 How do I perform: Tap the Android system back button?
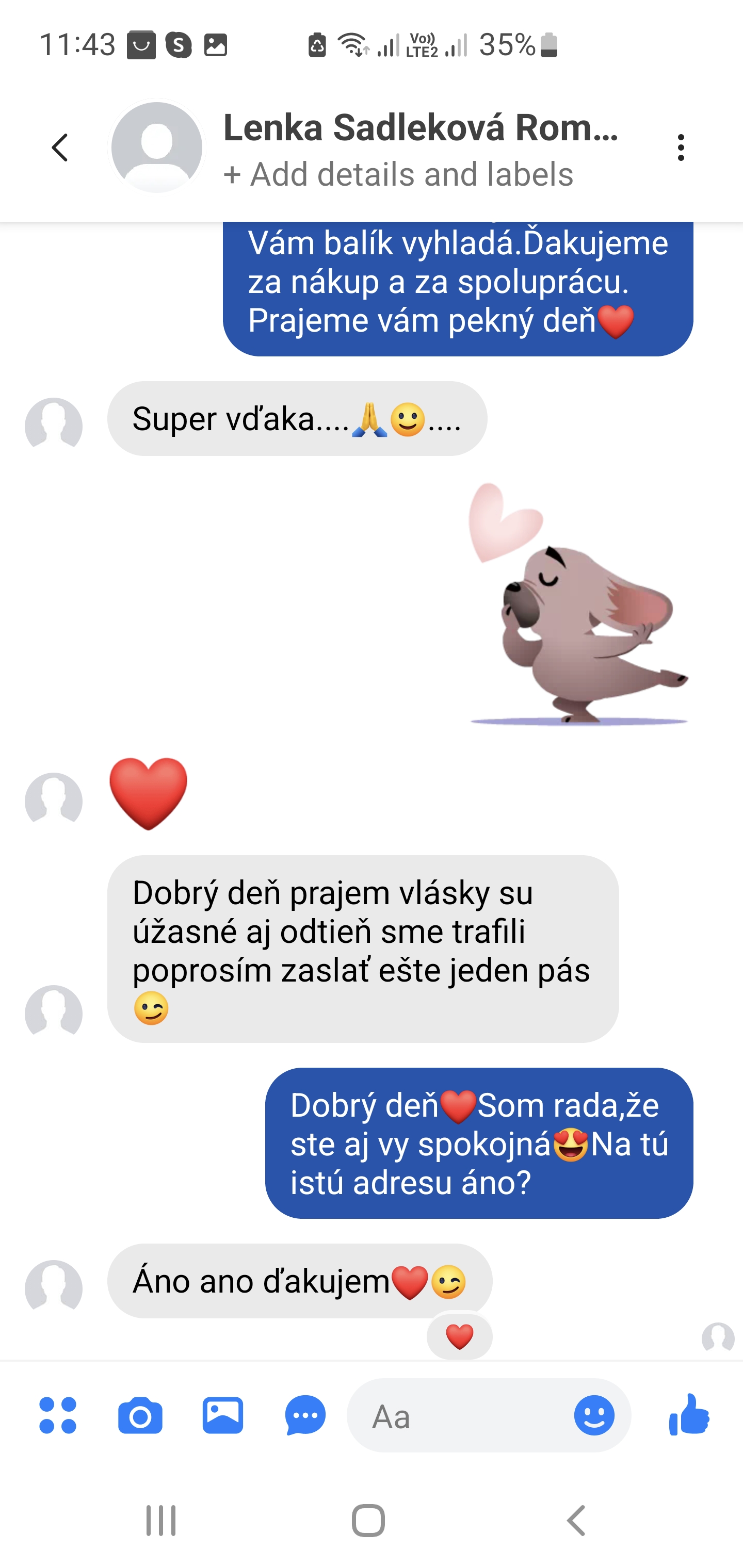pyautogui.click(x=576, y=1521)
